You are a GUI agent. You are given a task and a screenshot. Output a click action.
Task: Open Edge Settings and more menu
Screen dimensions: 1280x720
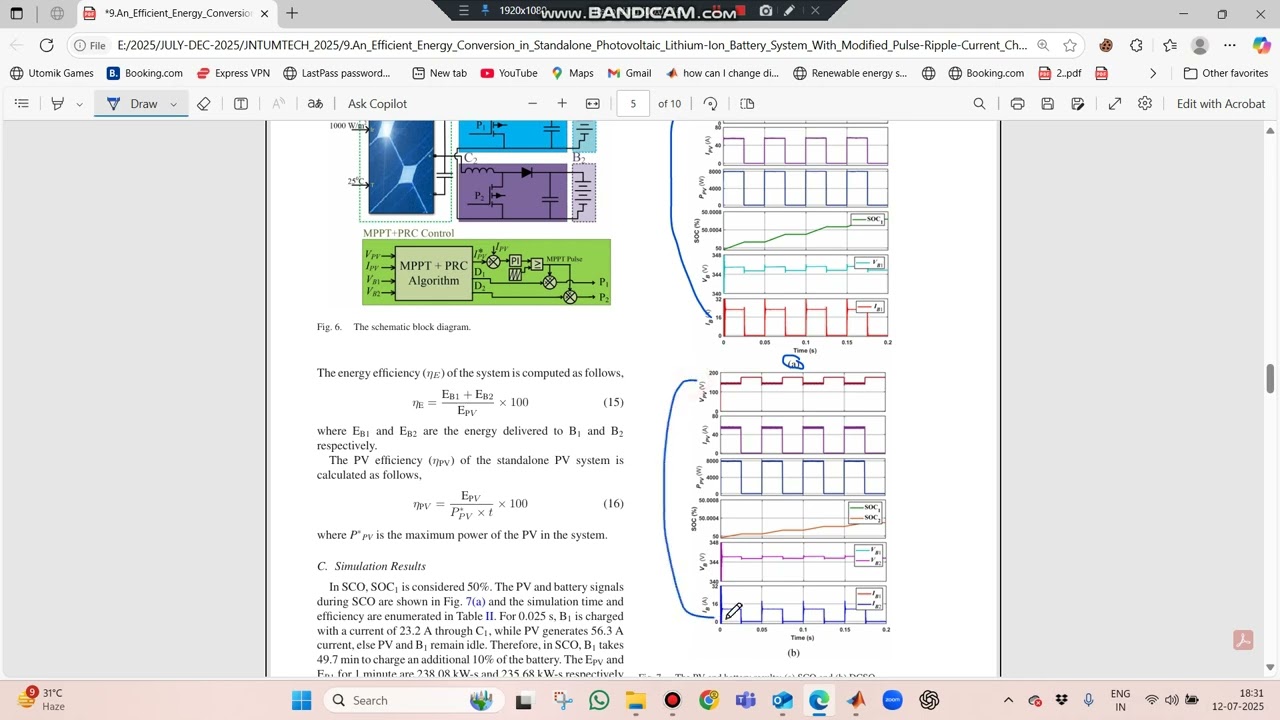click(1230, 45)
